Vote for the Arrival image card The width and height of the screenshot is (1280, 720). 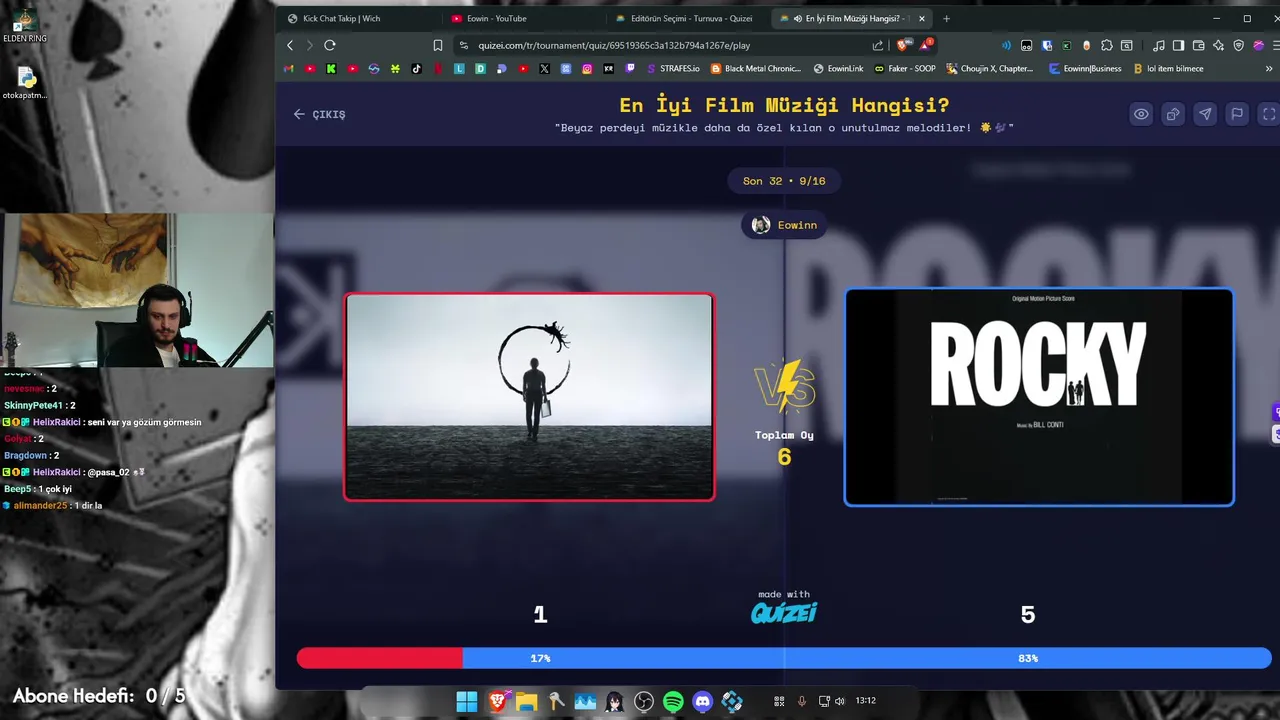coord(529,397)
